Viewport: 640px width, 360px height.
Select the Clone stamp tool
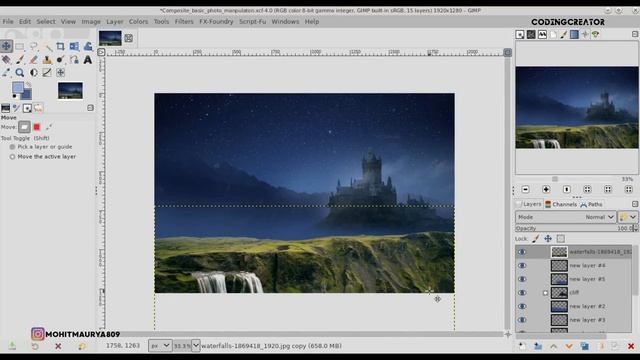tap(47, 60)
